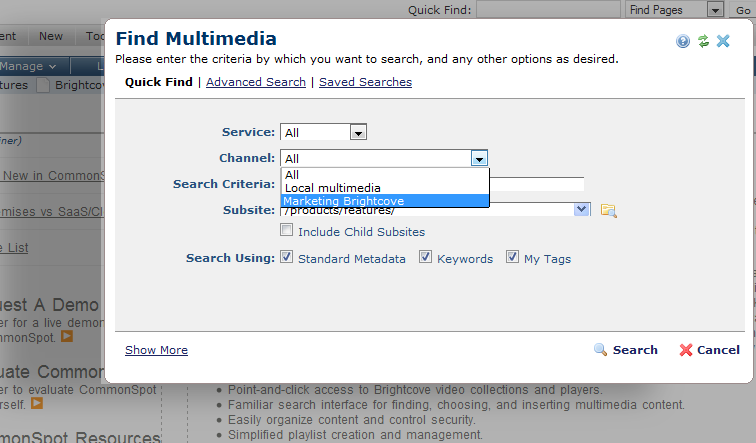The image size is (756, 443).
Task: Click the 'Search Using:' label
Action: coord(230,258)
